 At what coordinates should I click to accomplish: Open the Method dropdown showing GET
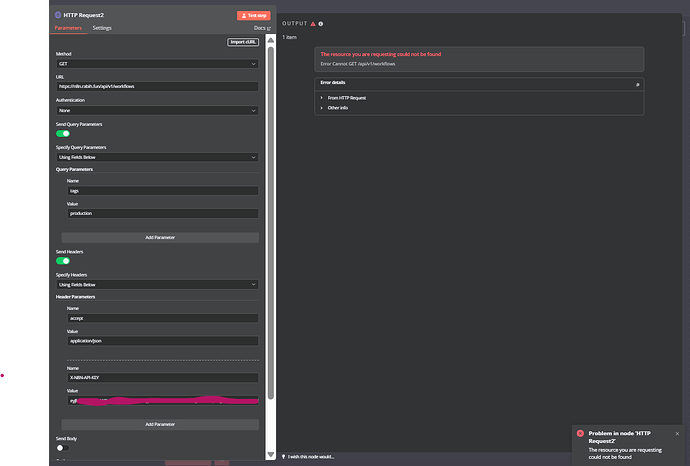[157, 63]
